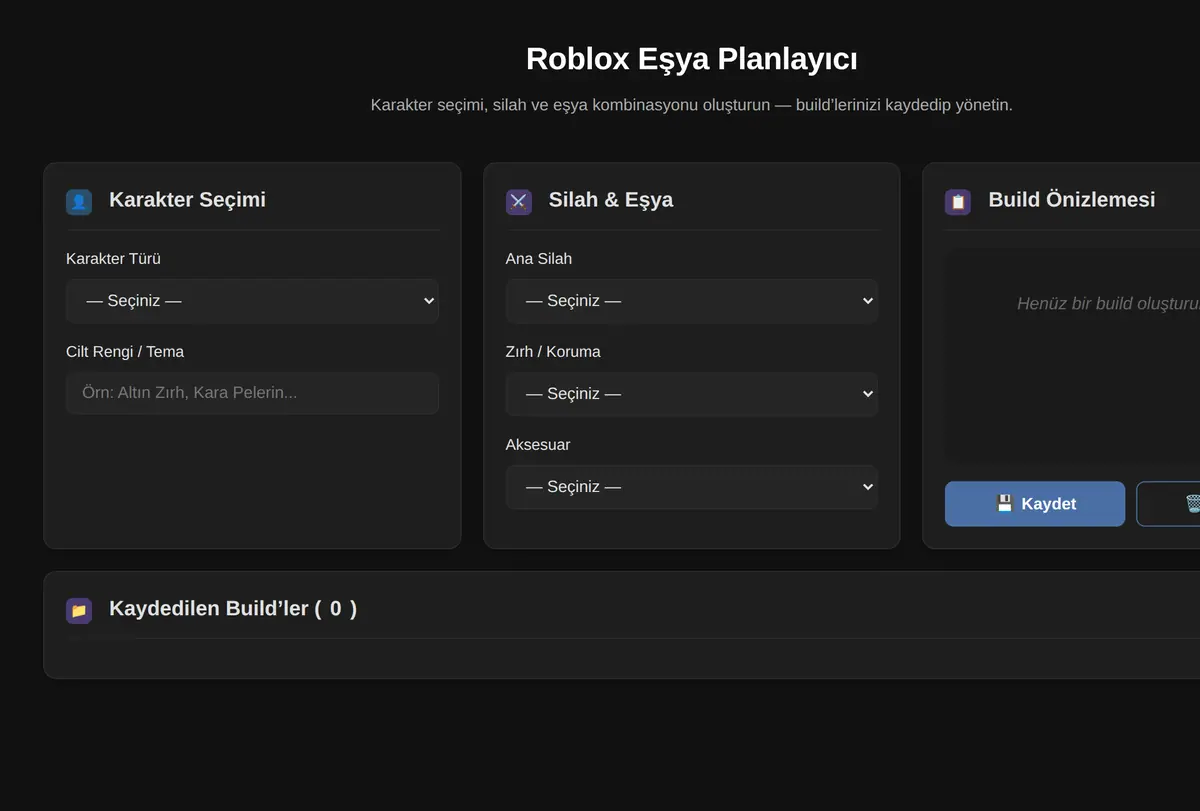The width and height of the screenshot is (1200, 811).
Task: Click the Build Önizlemesi heading
Action: [1072, 199]
